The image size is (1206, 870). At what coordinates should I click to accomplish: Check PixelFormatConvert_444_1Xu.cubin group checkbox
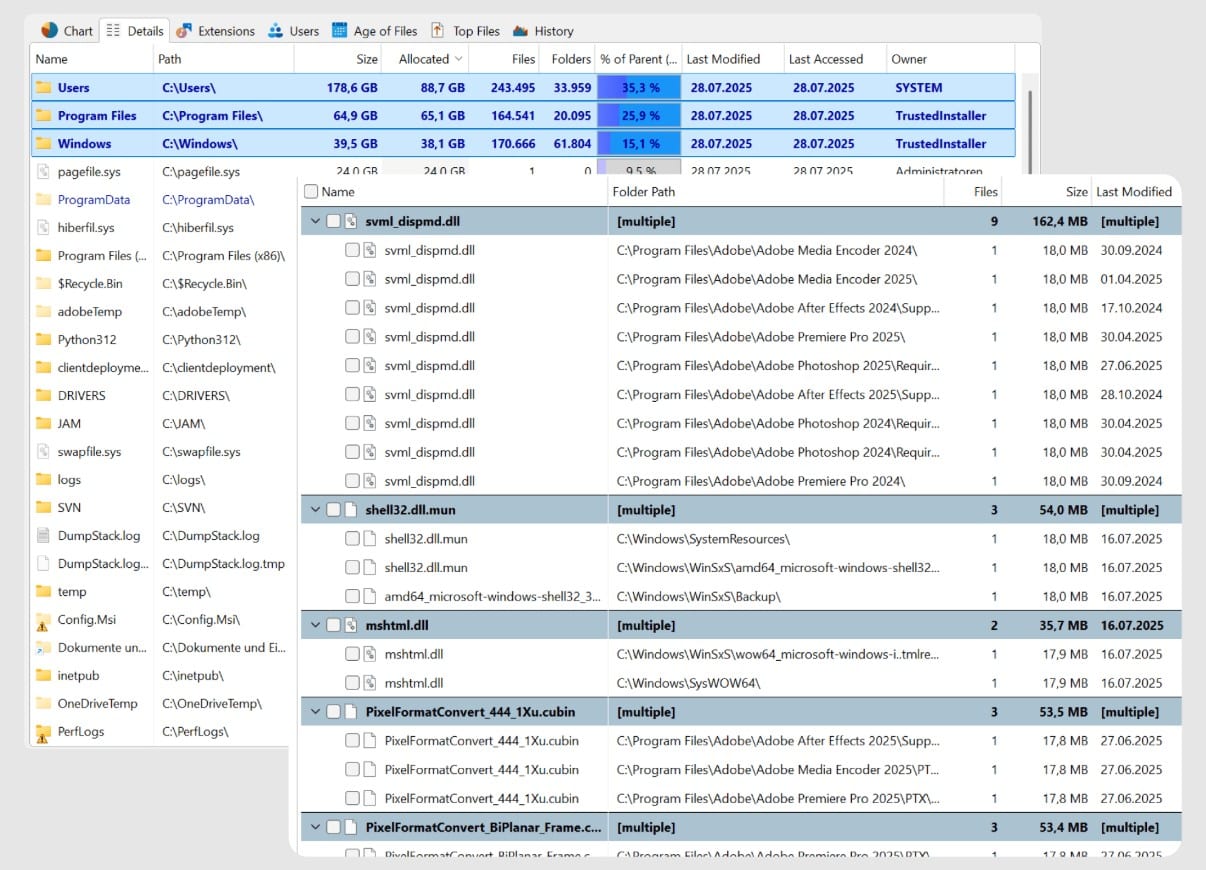coord(333,712)
